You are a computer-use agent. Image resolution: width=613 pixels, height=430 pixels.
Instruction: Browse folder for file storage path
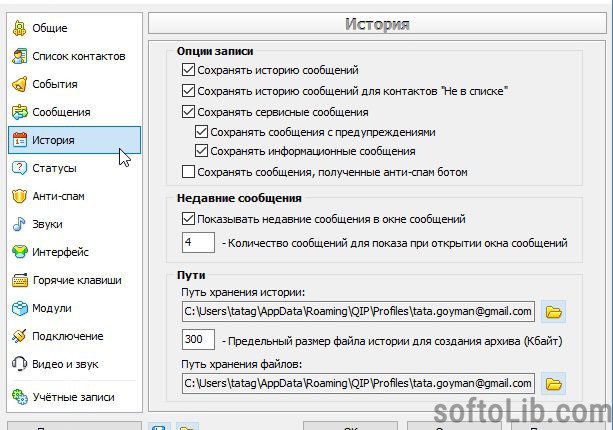click(553, 383)
